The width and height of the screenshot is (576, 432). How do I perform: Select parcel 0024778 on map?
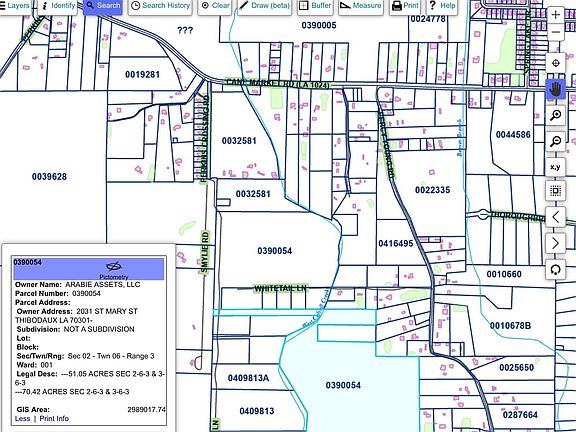(x=428, y=19)
